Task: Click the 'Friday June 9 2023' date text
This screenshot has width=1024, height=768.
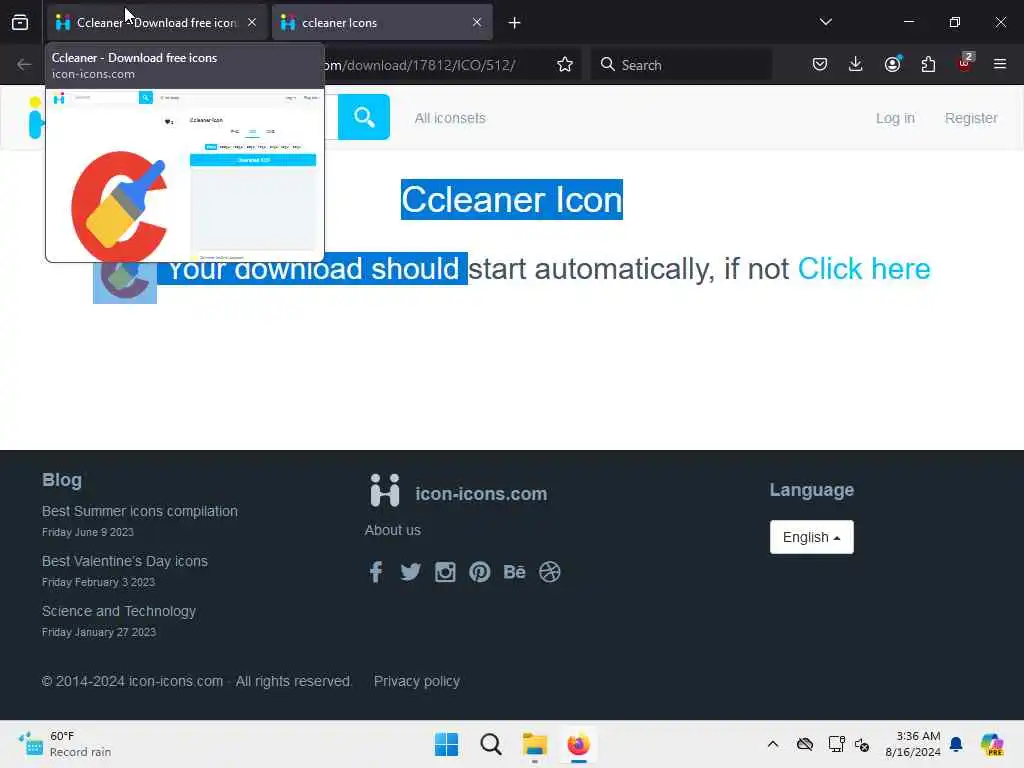Action: click(x=88, y=532)
